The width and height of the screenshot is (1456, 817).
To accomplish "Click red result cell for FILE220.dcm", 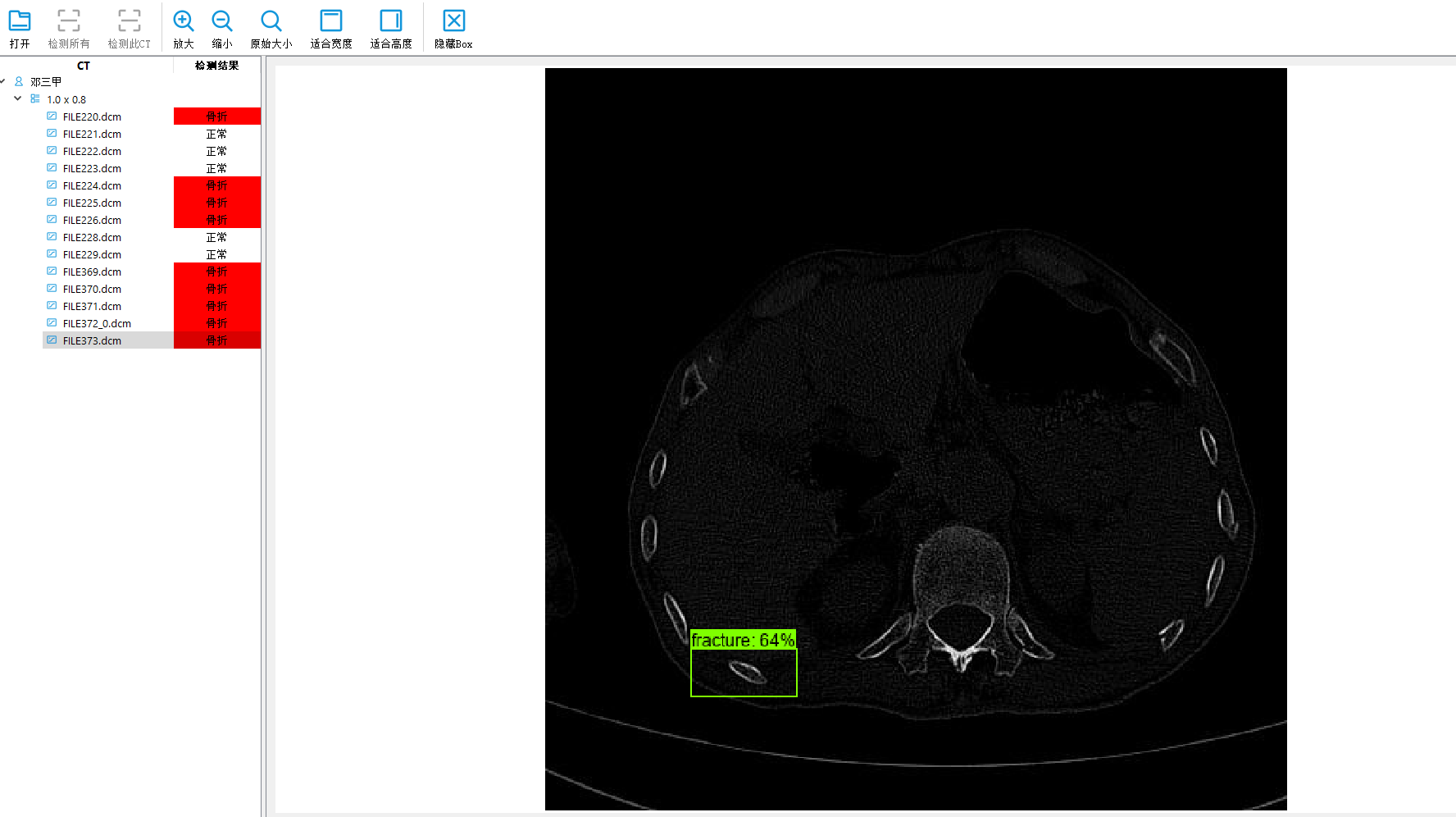I will pyautogui.click(x=217, y=116).
